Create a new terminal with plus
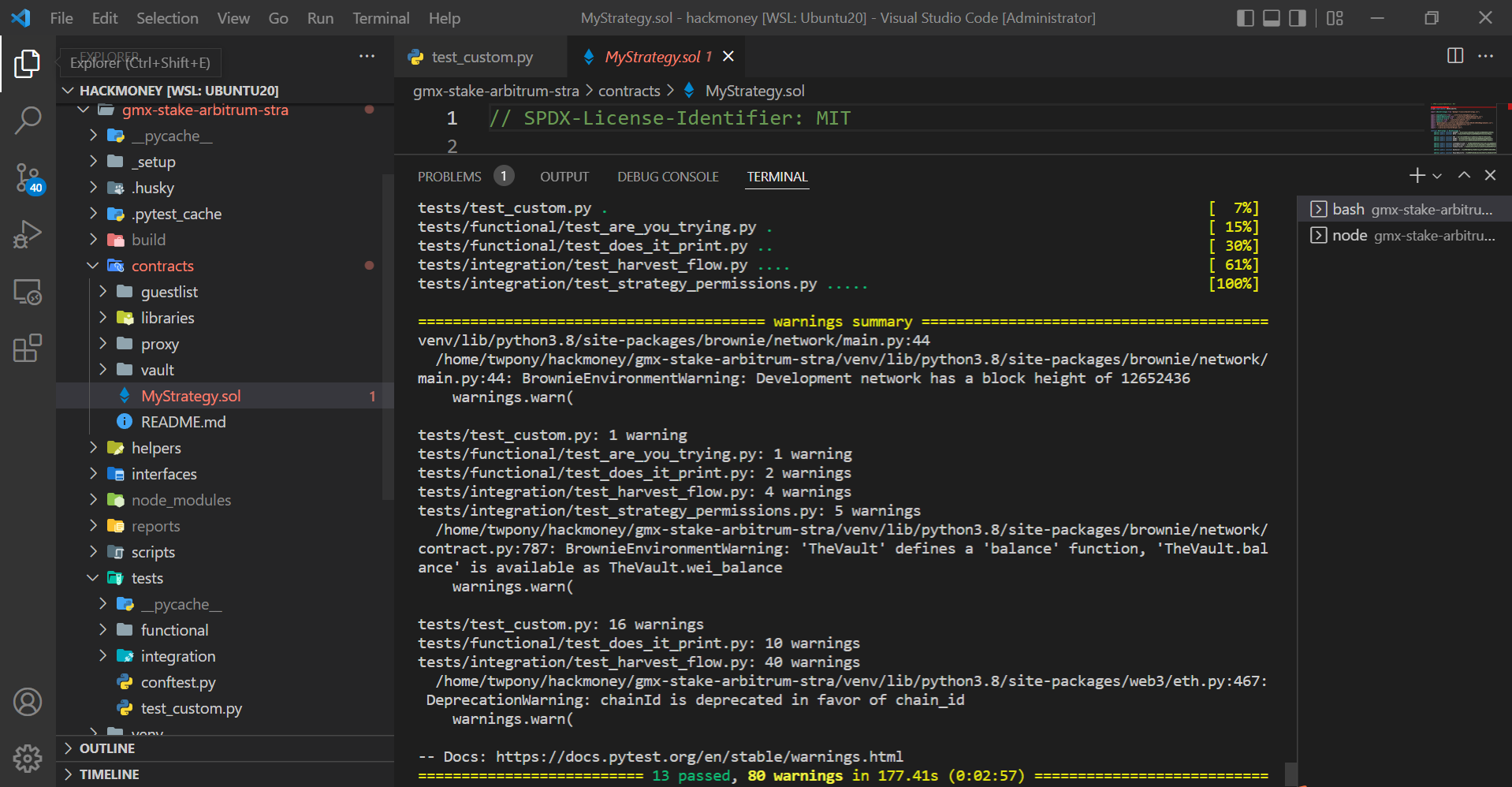The width and height of the screenshot is (1512, 787). [1417, 176]
